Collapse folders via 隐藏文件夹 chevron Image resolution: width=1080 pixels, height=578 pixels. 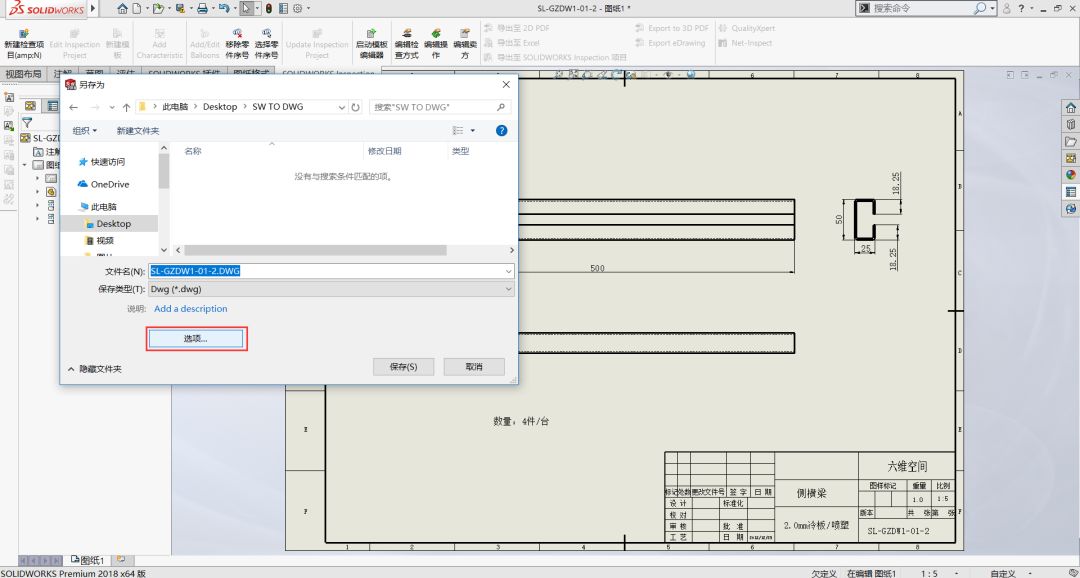point(71,369)
